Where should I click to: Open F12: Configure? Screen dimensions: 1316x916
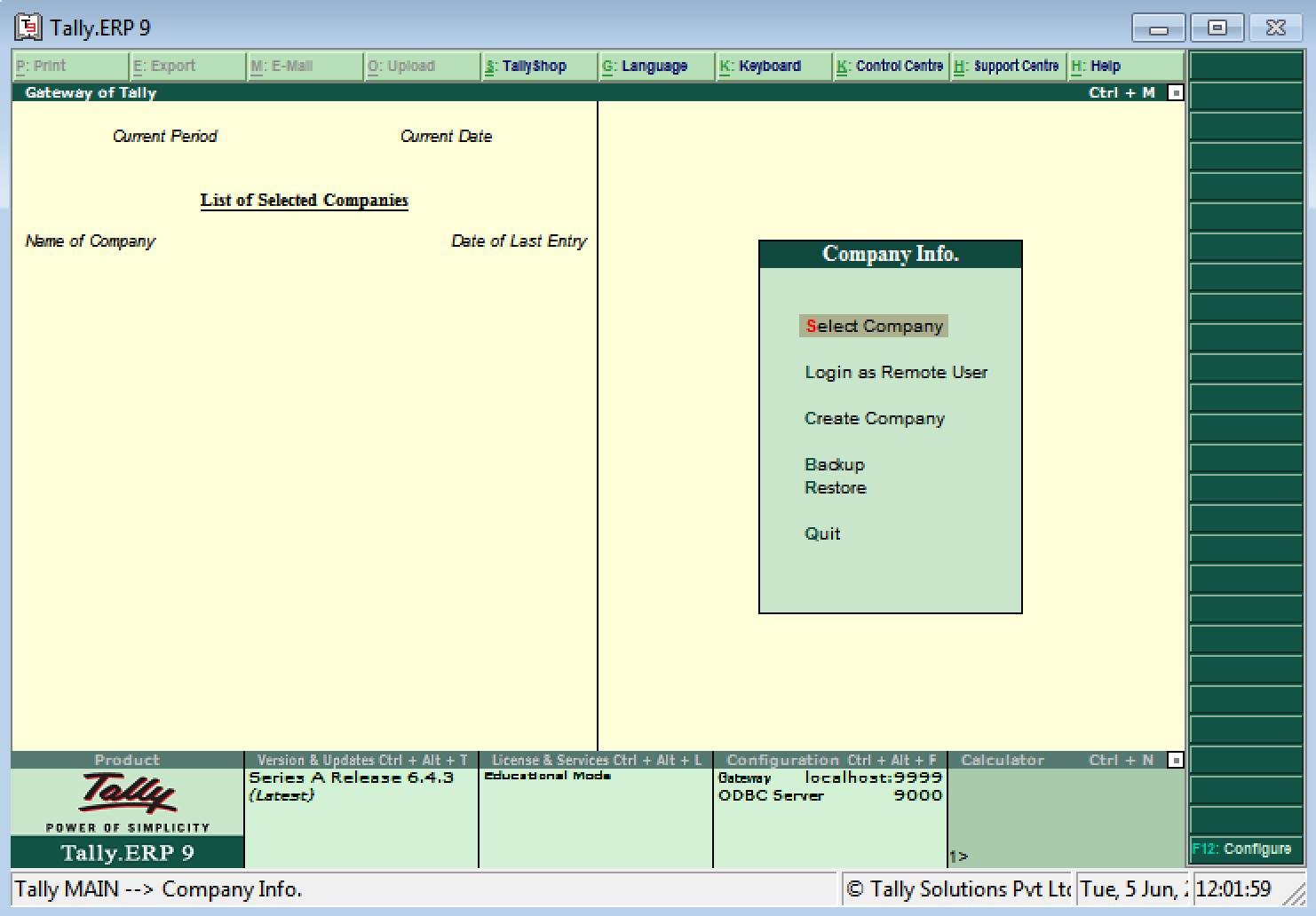pos(1243,849)
